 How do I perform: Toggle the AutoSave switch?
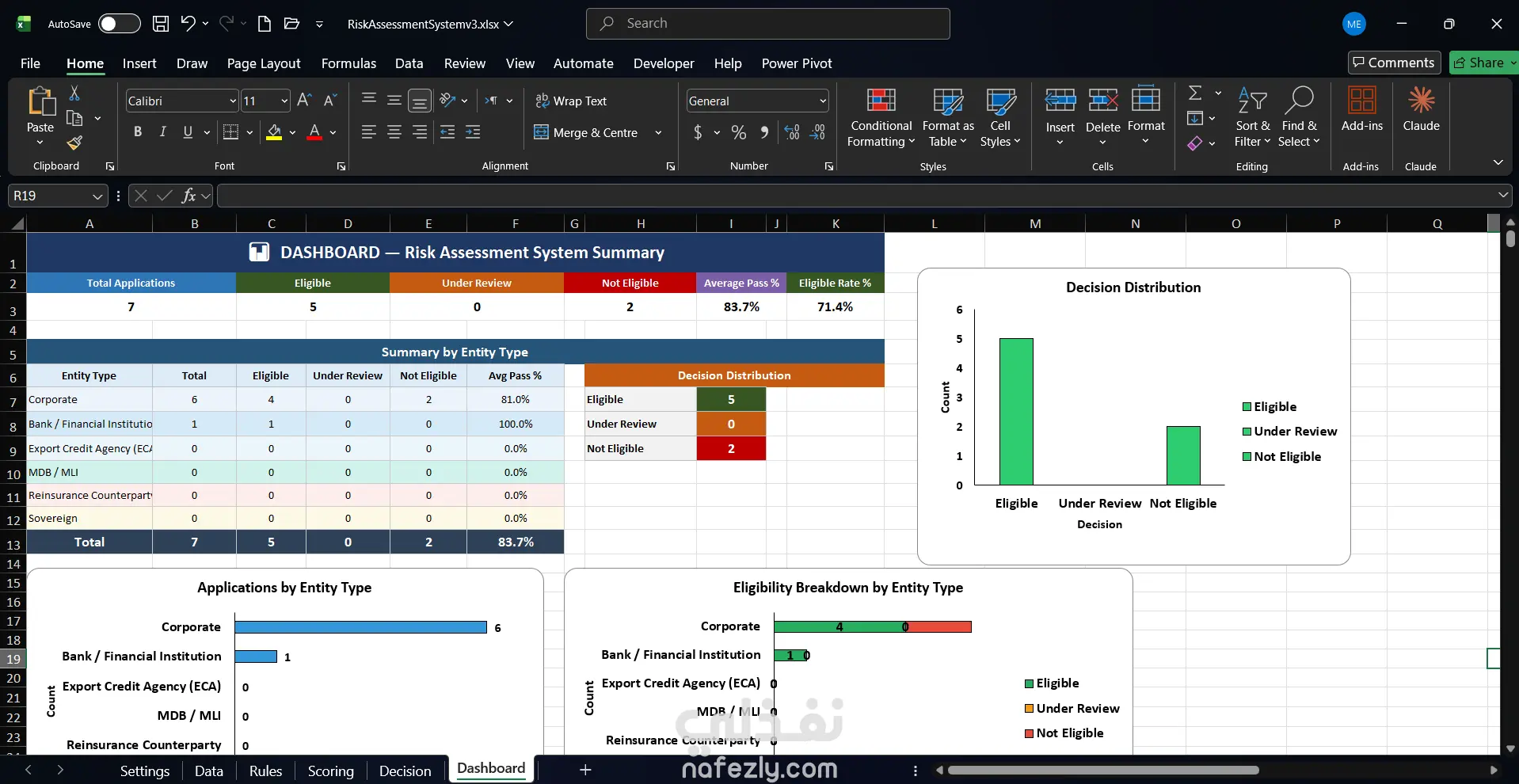coord(119,24)
